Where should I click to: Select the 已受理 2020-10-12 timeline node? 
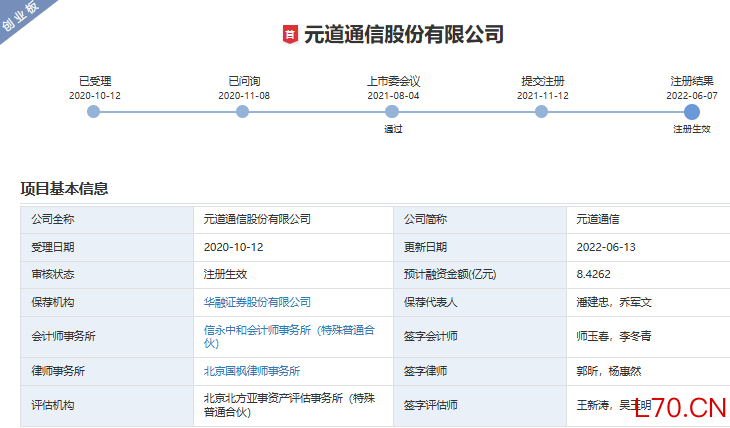click(x=94, y=112)
